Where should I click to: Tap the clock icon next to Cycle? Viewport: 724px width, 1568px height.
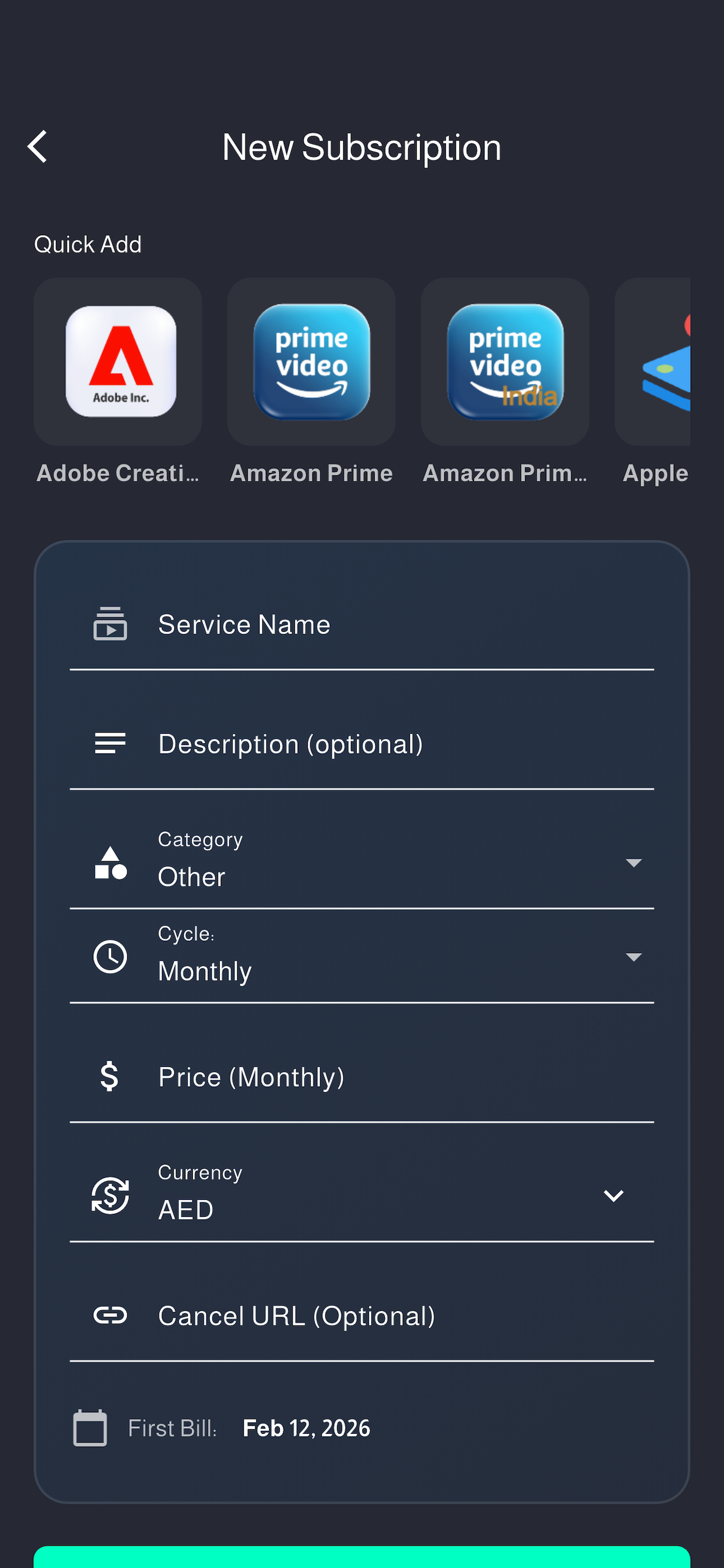(x=110, y=956)
